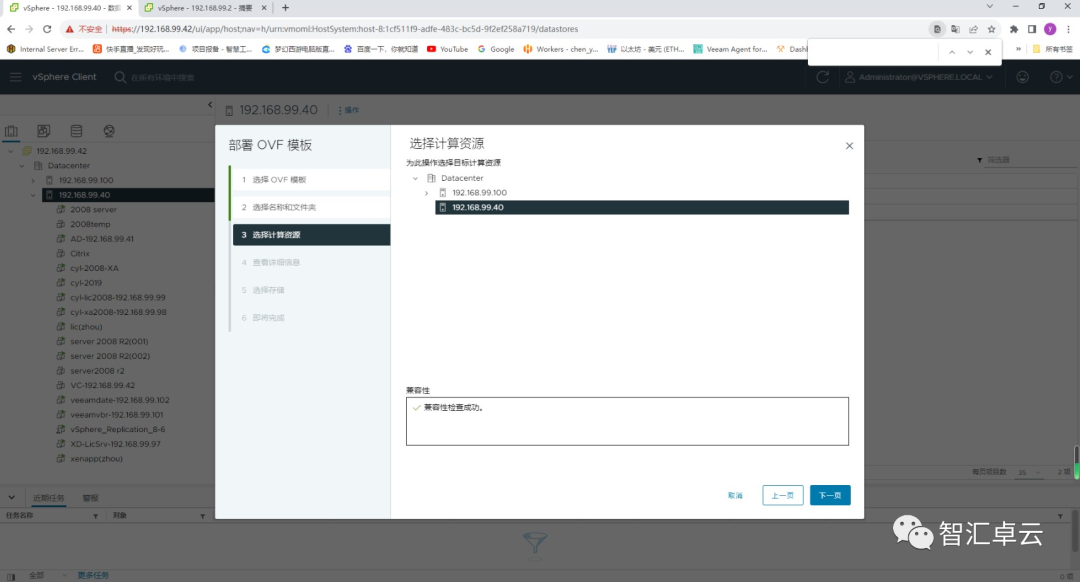Collapse the 192.168.99.42 vCenter node

10,151
